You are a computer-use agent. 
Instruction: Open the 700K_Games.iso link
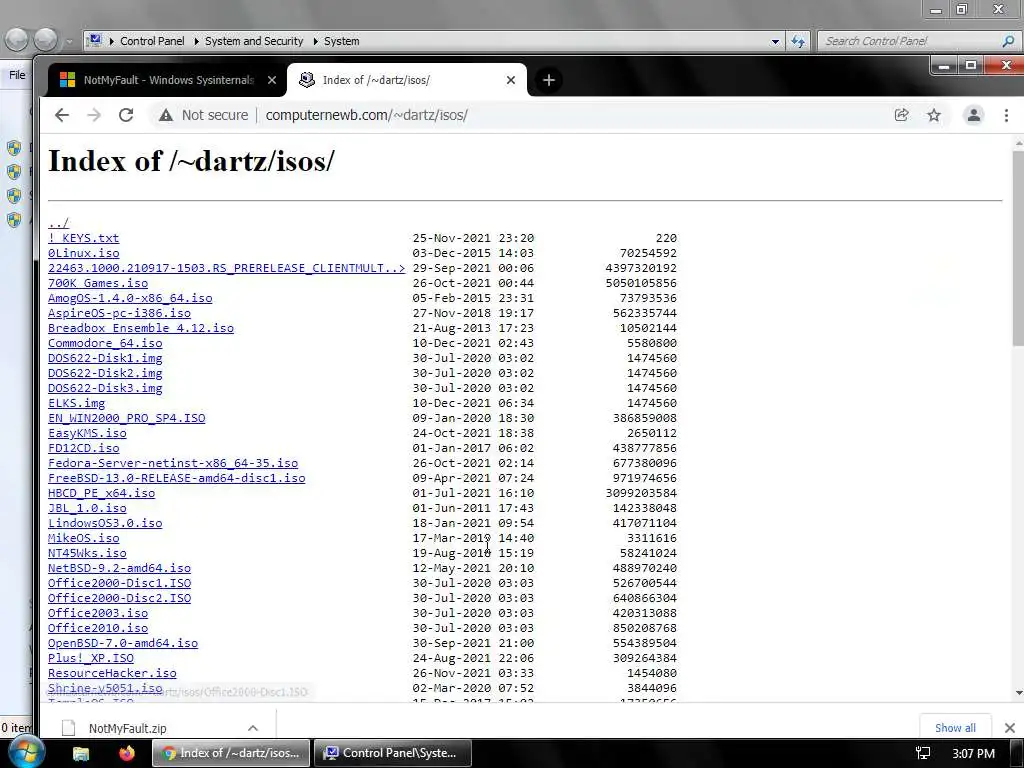(98, 283)
